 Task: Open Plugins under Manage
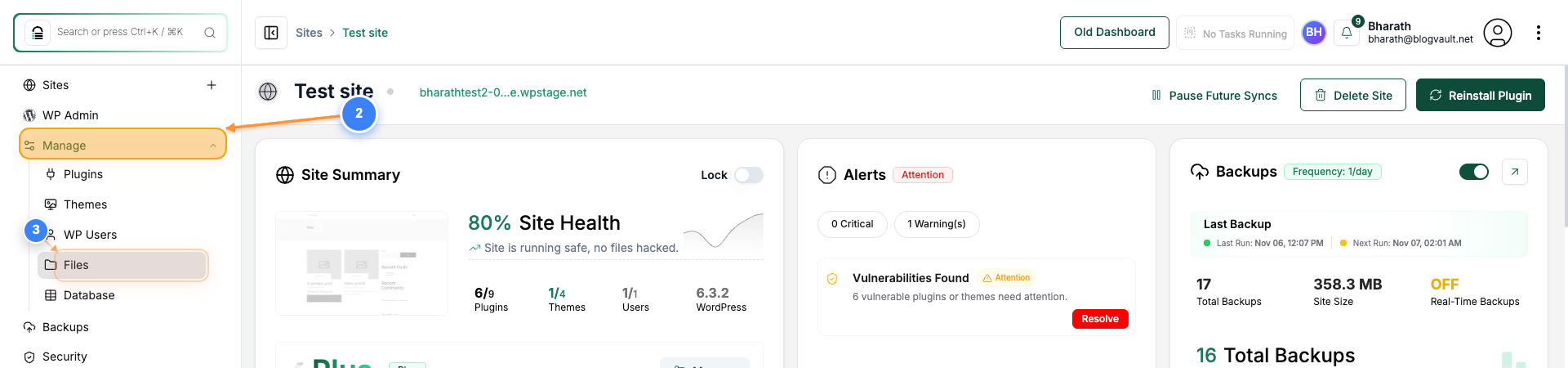83,174
